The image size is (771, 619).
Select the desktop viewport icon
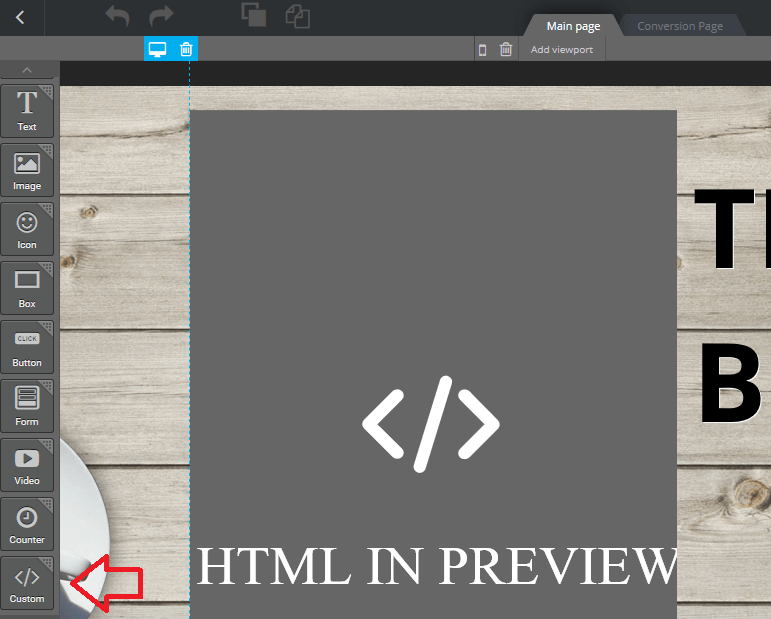157,49
